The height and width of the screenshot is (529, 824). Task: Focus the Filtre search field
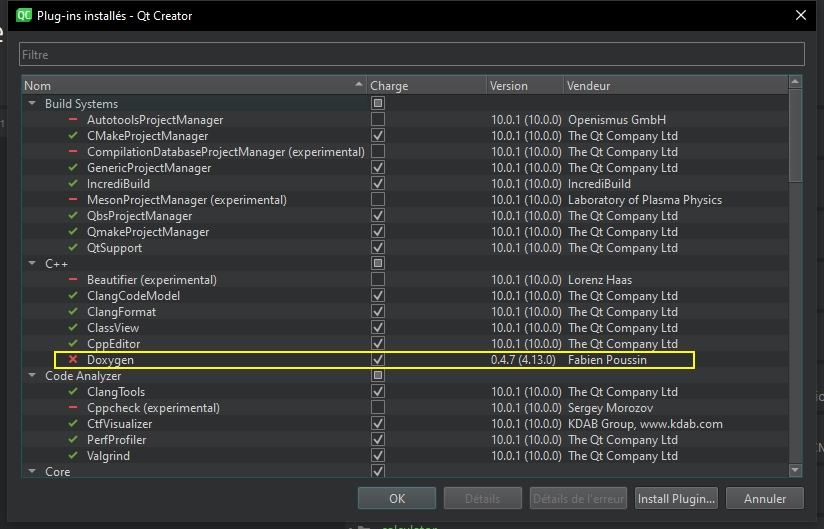pyautogui.click(x=411, y=54)
